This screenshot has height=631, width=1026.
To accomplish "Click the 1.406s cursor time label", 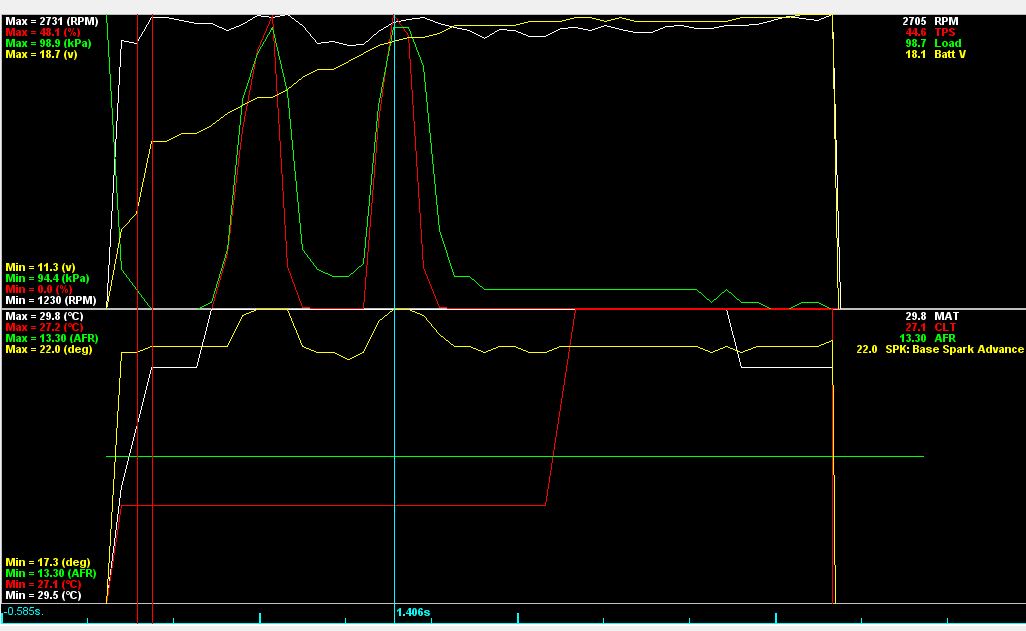I will 413,612.
